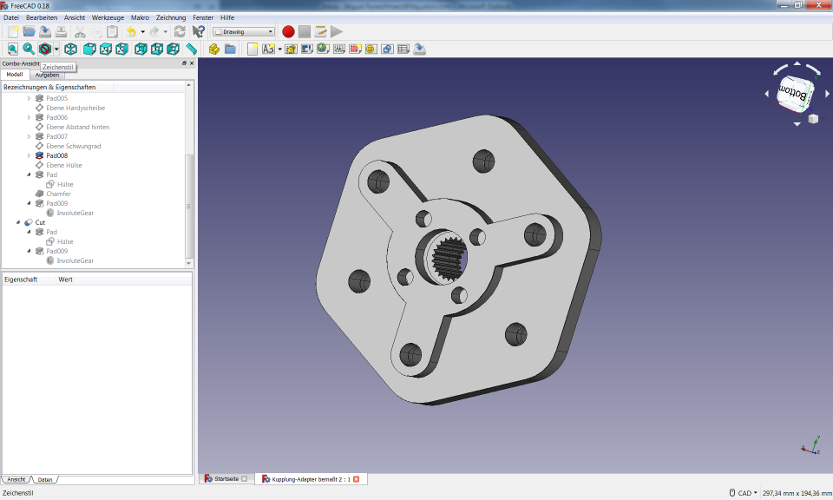Click the red macro record button
The width and height of the screenshot is (833, 500).
[288, 32]
